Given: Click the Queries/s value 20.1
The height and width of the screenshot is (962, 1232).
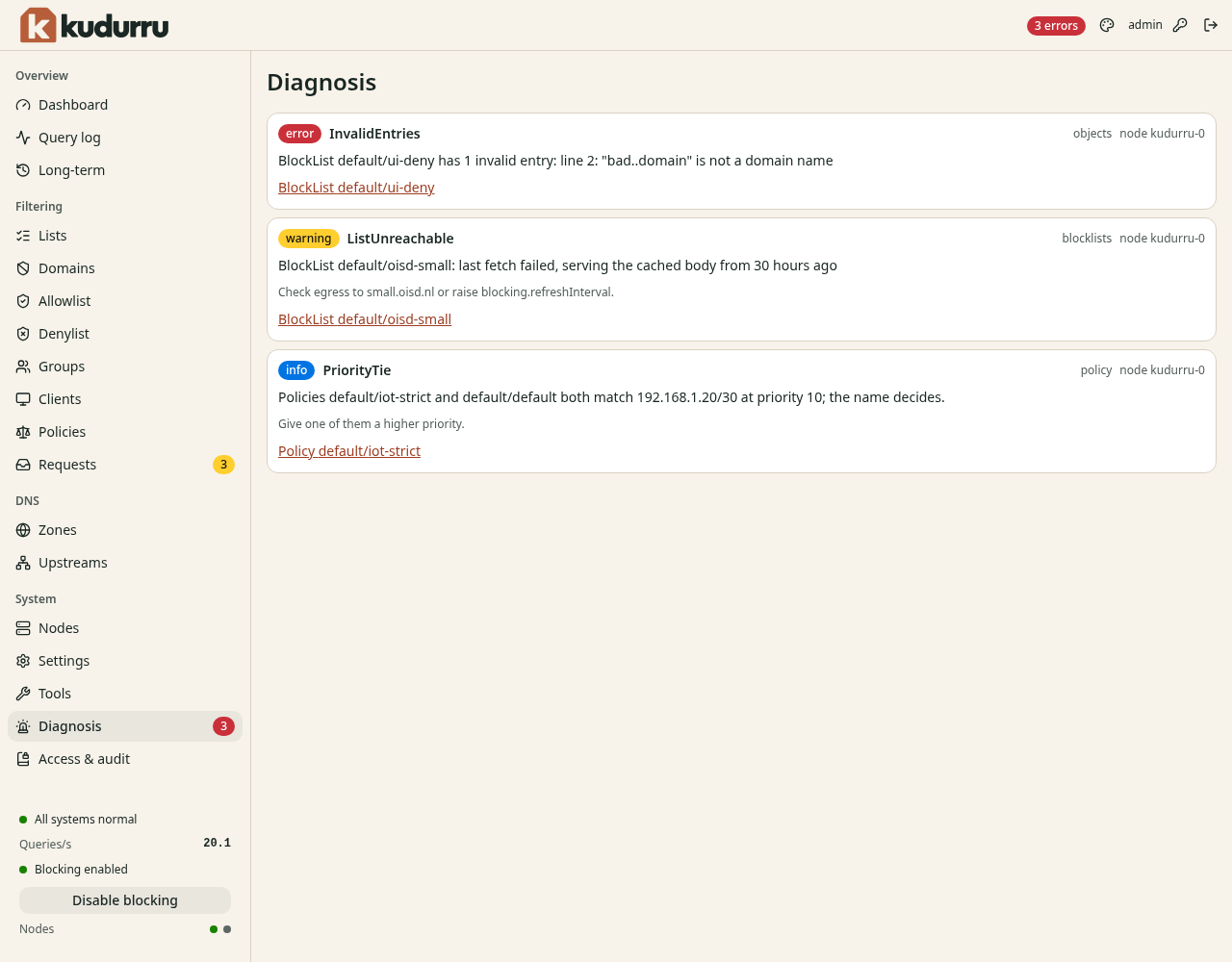Looking at the screenshot, I should tap(217, 843).
